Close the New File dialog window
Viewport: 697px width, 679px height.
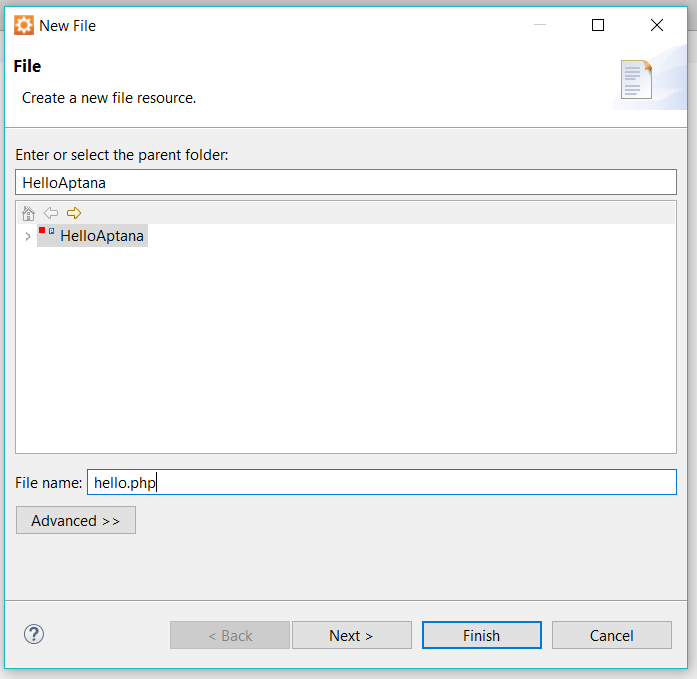click(657, 25)
